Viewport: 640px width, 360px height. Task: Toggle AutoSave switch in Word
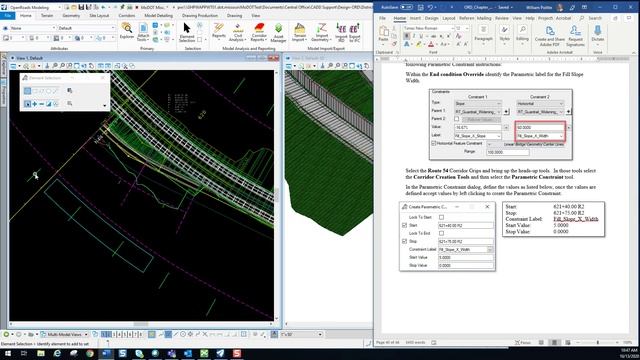(x=406, y=7)
